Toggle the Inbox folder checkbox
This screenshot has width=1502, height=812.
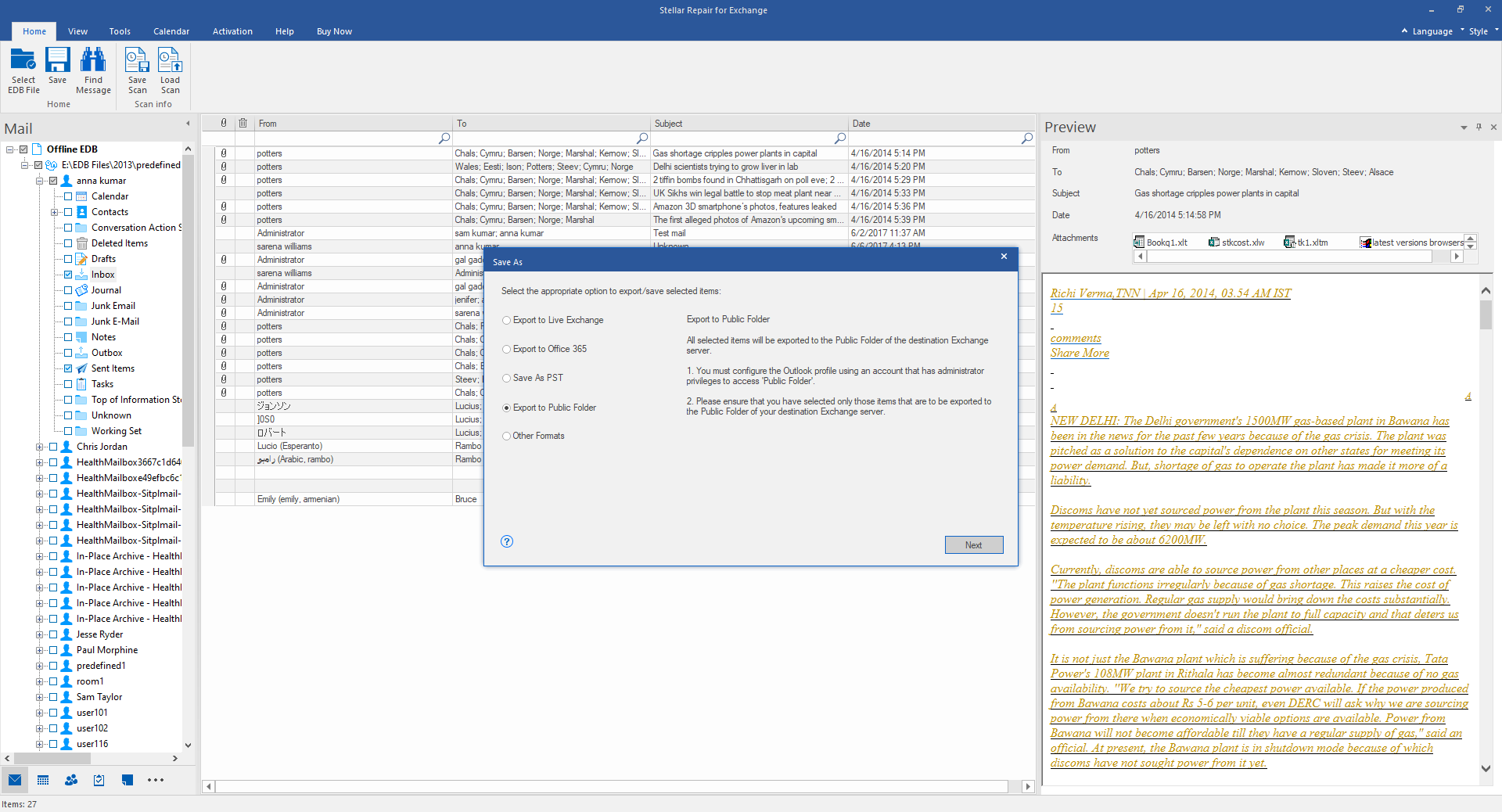[x=68, y=275]
